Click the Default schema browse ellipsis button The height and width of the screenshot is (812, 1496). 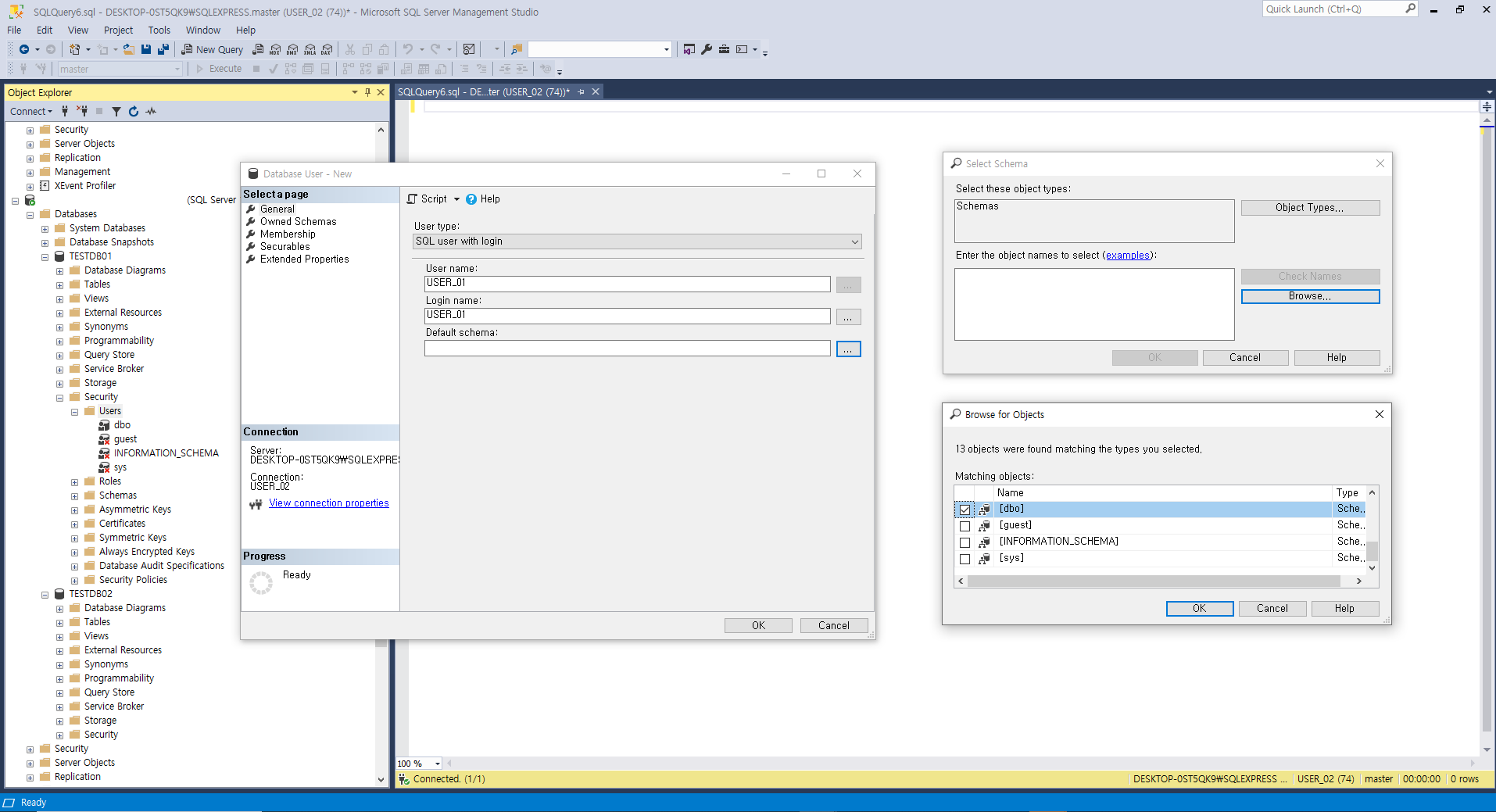(x=848, y=349)
